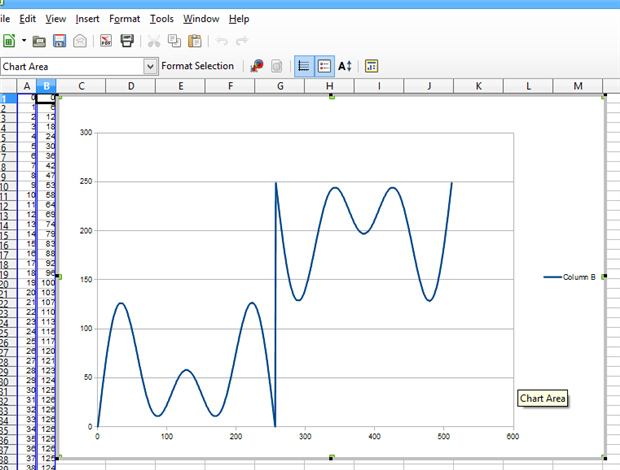Open the Insert menu

pos(87,18)
